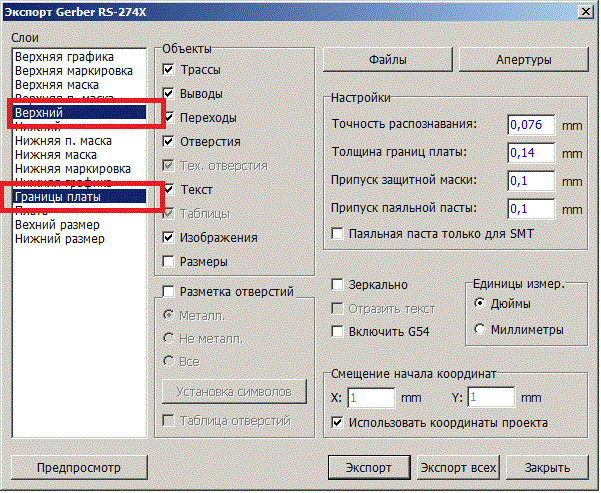
Task: Enable the Зеркально checkbox
Action: pyautogui.click(x=337, y=284)
